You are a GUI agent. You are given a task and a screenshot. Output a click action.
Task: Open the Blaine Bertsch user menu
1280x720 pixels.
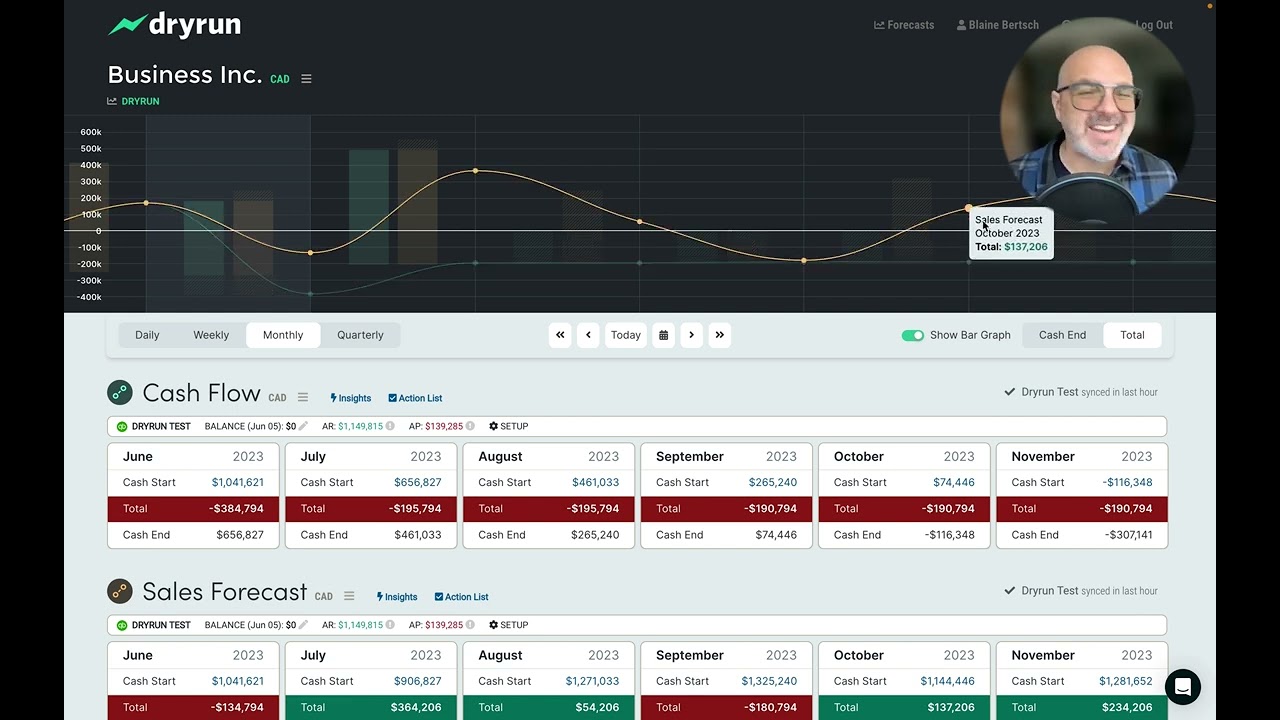tap(997, 25)
